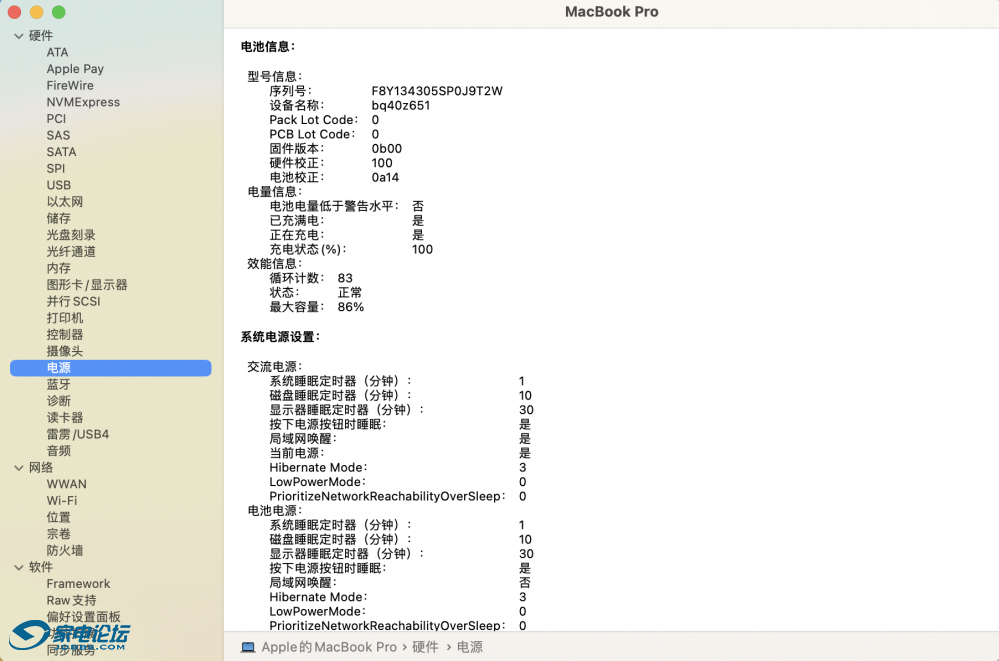Image resolution: width=999 pixels, height=661 pixels.
Task: Click the 交流电源 section label
Action: coord(275,367)
